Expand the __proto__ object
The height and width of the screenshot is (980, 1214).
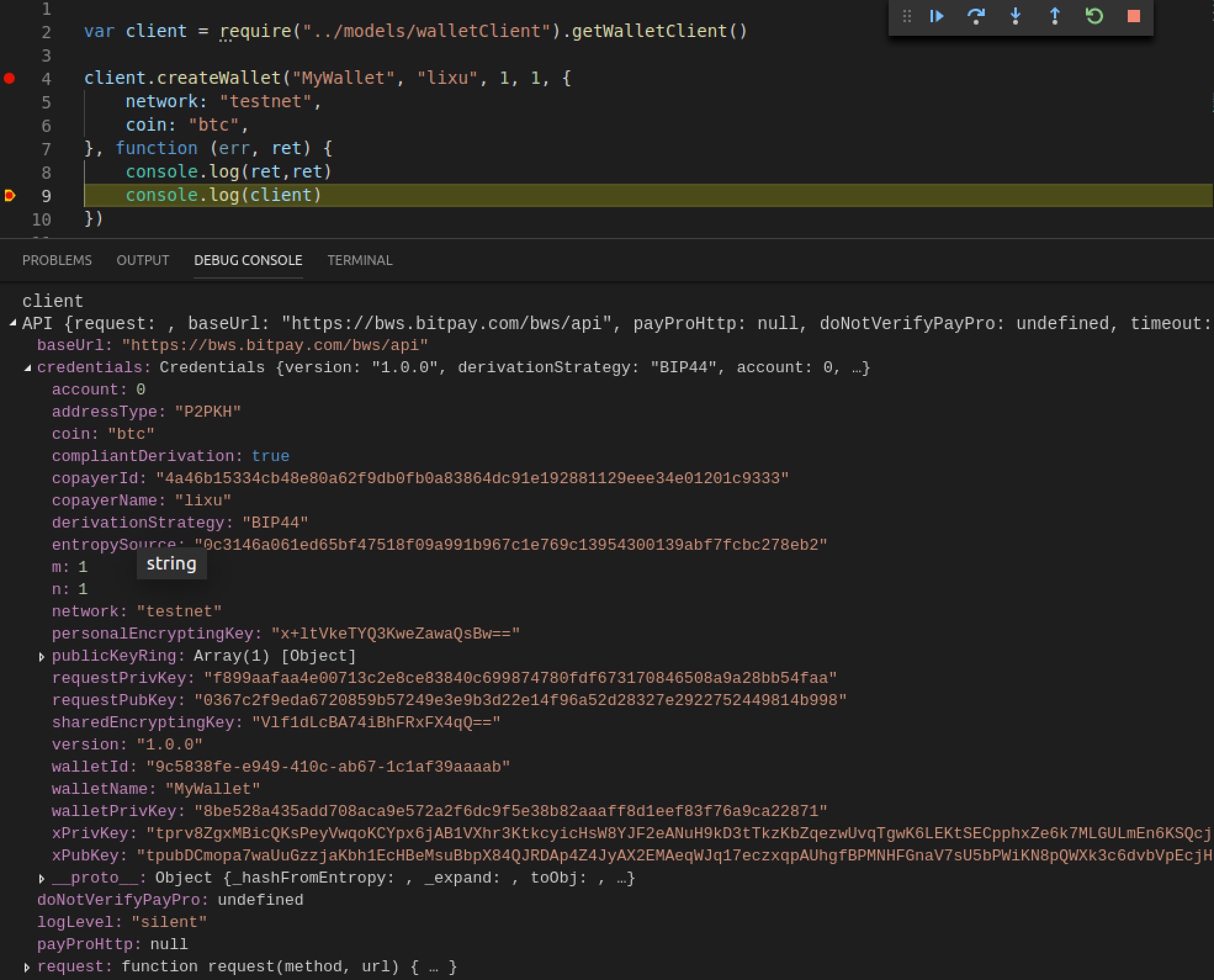tap(42, 879)
